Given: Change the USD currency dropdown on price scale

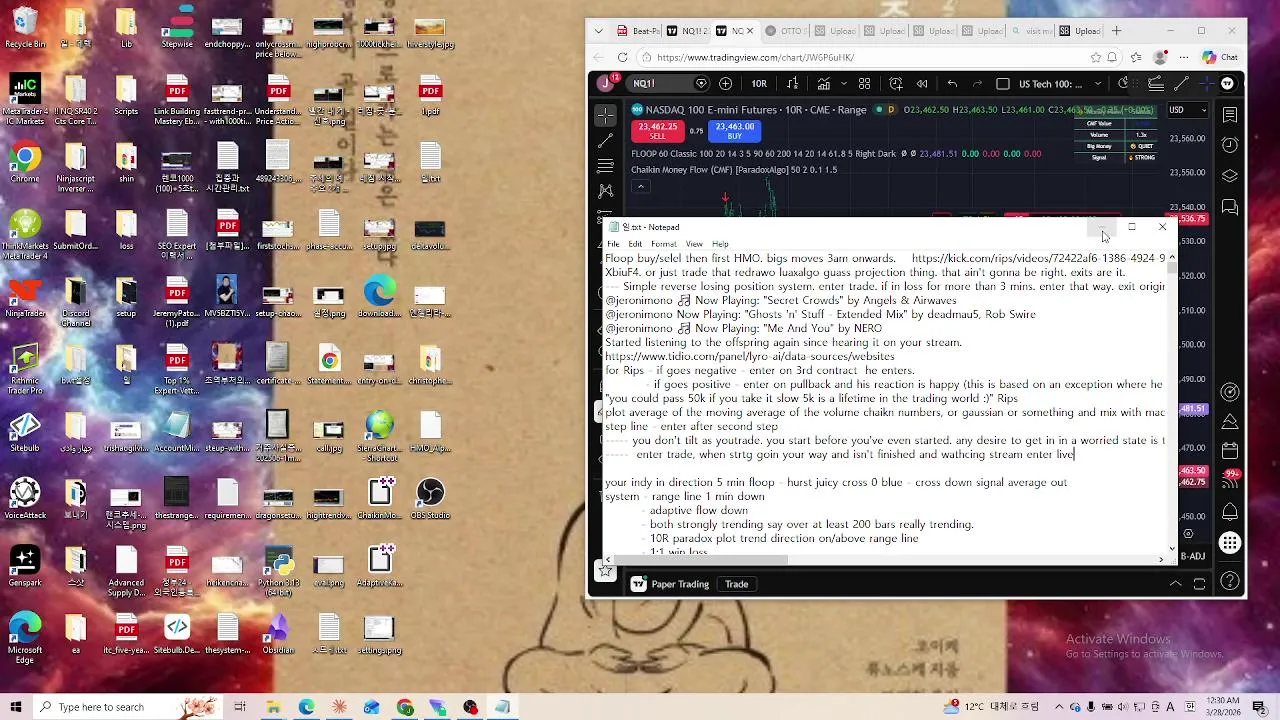Looking at the screenshot, I should (x=1188, y=110).
